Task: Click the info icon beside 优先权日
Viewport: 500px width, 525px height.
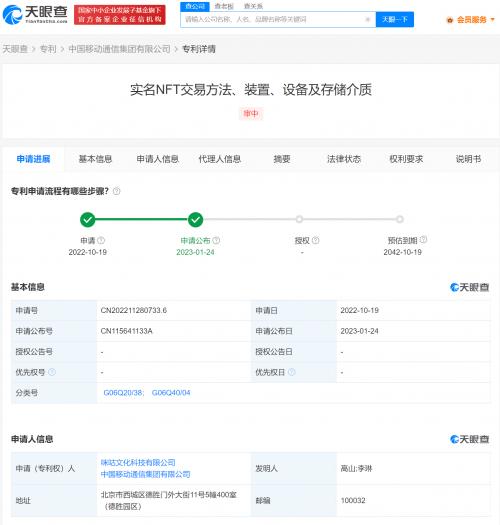Action: coord(292,372)
